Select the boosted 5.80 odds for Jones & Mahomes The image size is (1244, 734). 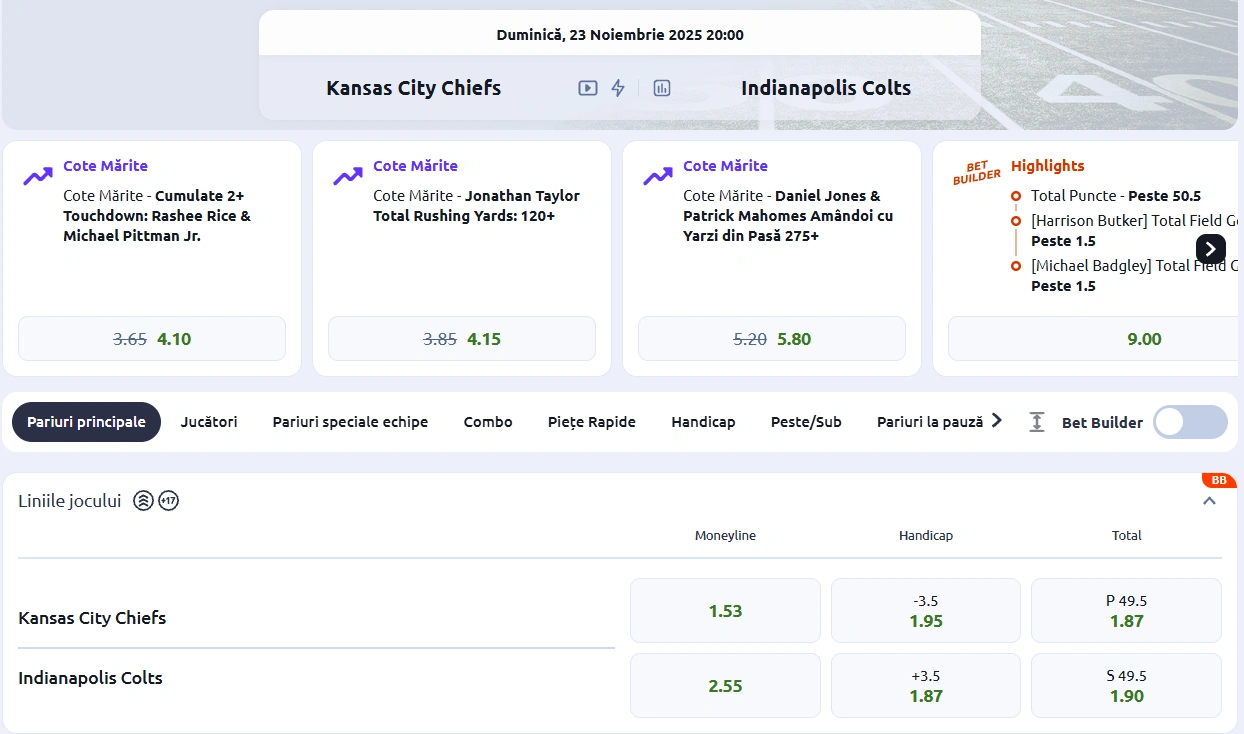pyautogui.click(x=771, y=338)
